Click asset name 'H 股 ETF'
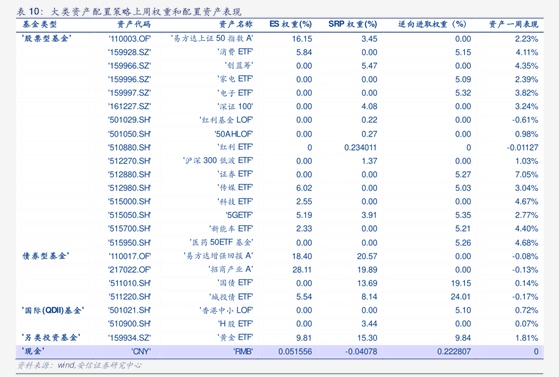Image resolution: width=559 pixels, height=377 pixels. [235, 324]
